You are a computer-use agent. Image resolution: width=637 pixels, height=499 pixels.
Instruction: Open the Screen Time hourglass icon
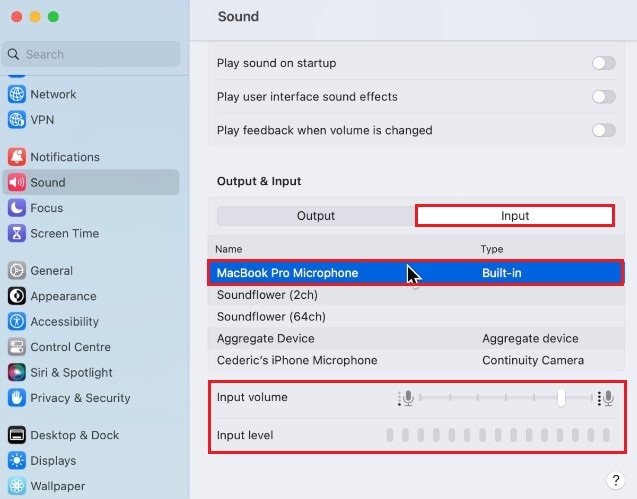(x=16, y=233)
